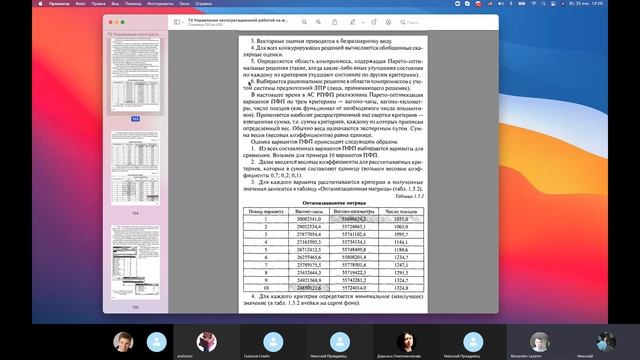
Task: Click the battery icon in menu bar
Action: point(522,4)
